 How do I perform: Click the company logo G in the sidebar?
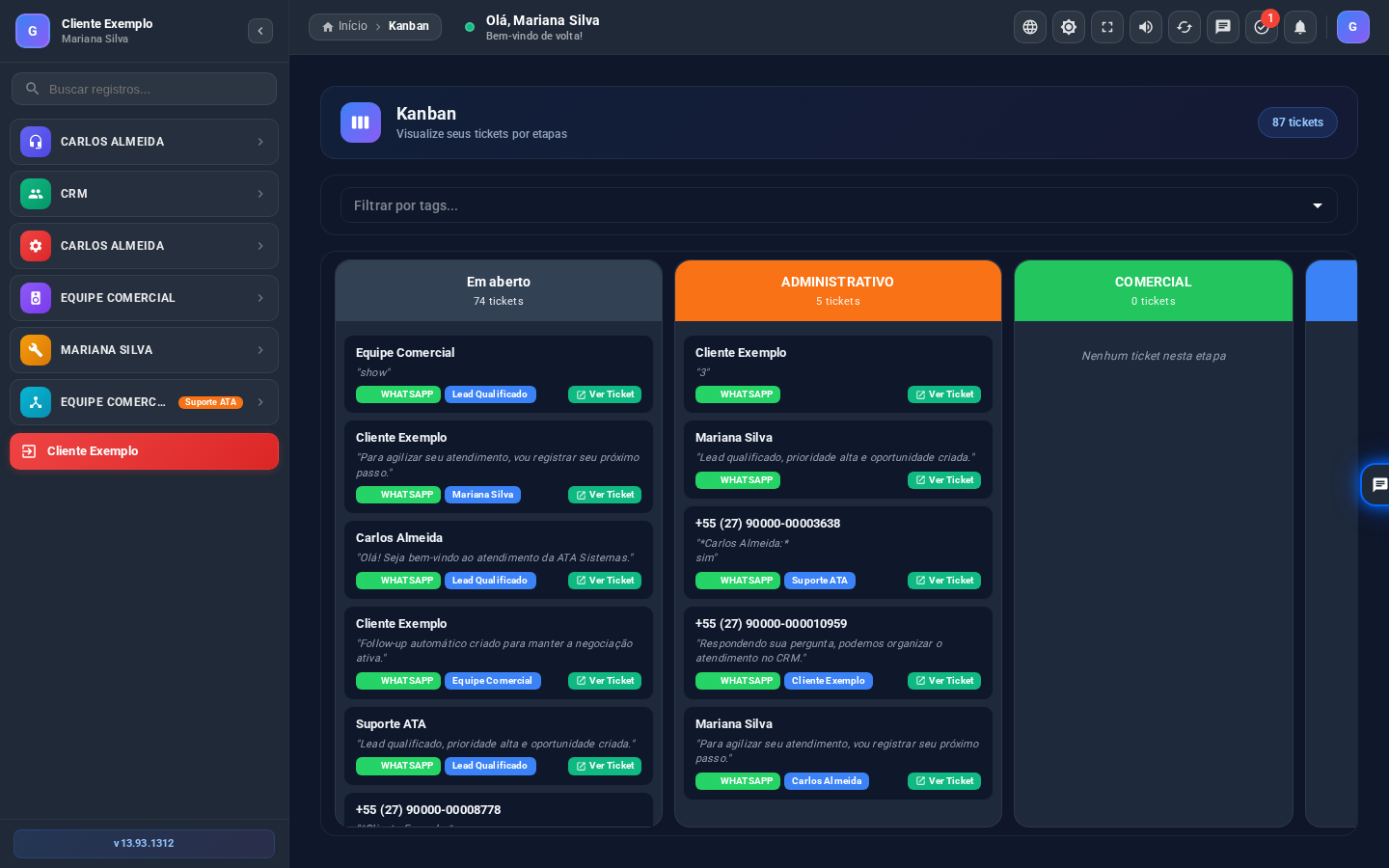(33, 31)
